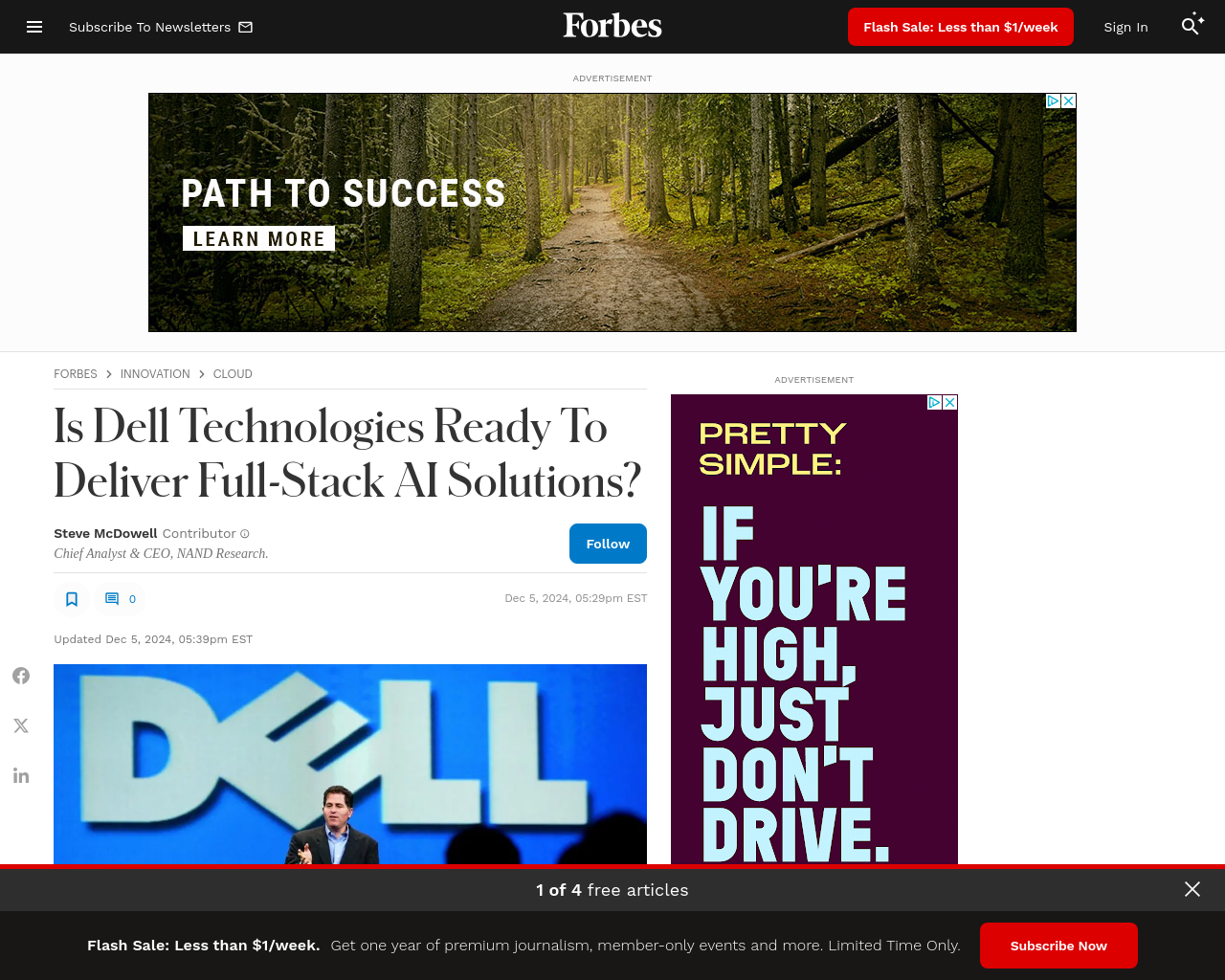Go to Innovation breadcrumb section
This screenshot has height=980, width=1225.
155,374
